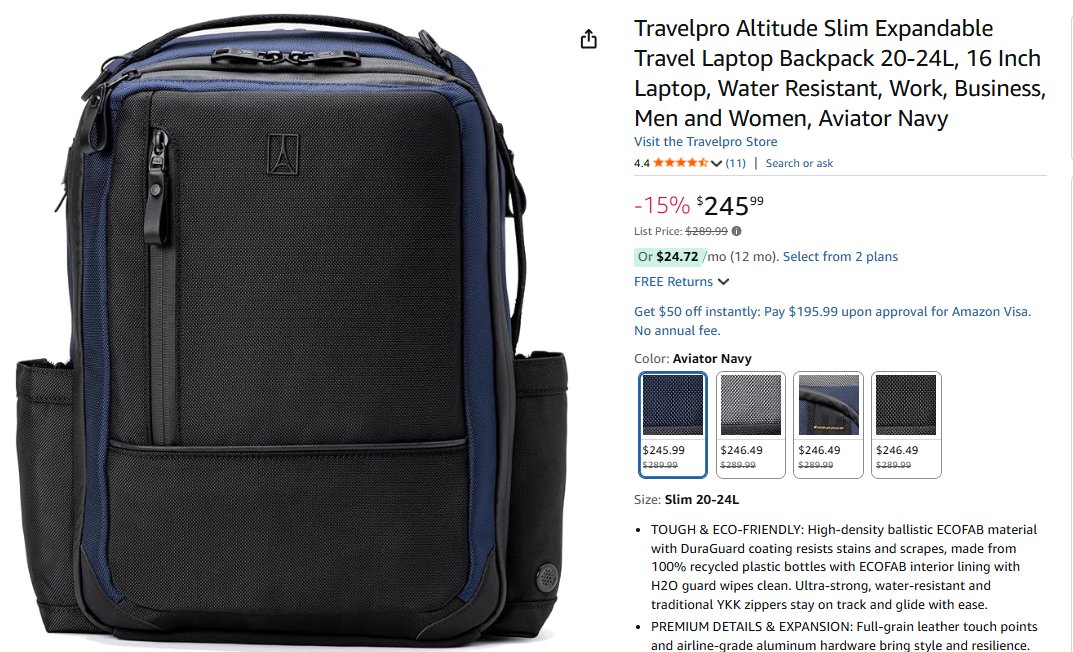Viewport: 1073px width, 652px height.
Task: Click the 4.4 rating number
Action: pos(641,164)
